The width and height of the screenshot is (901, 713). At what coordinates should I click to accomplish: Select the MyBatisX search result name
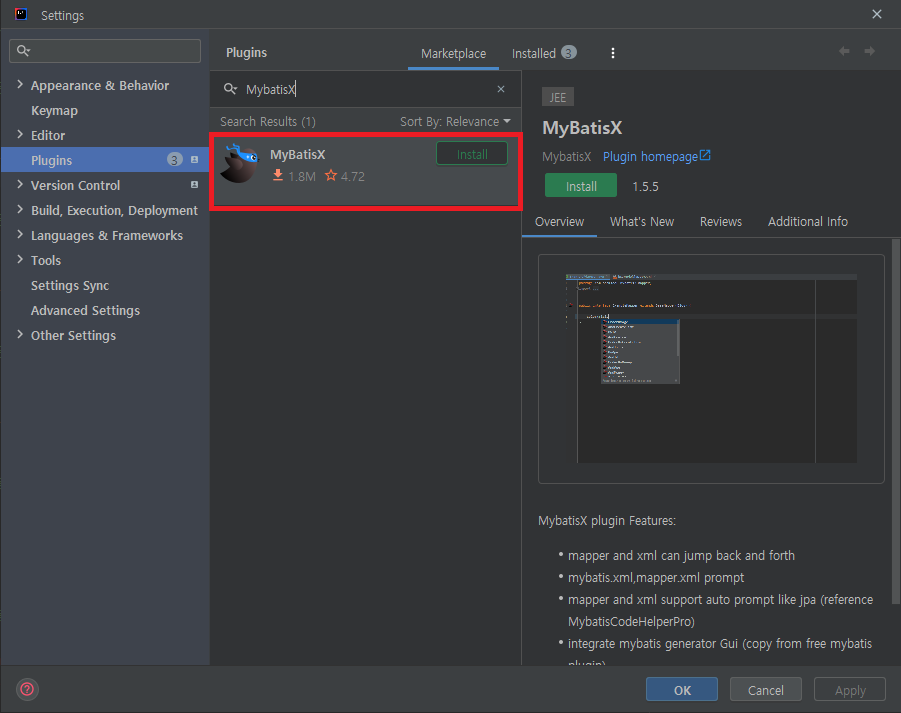(298, 155)
